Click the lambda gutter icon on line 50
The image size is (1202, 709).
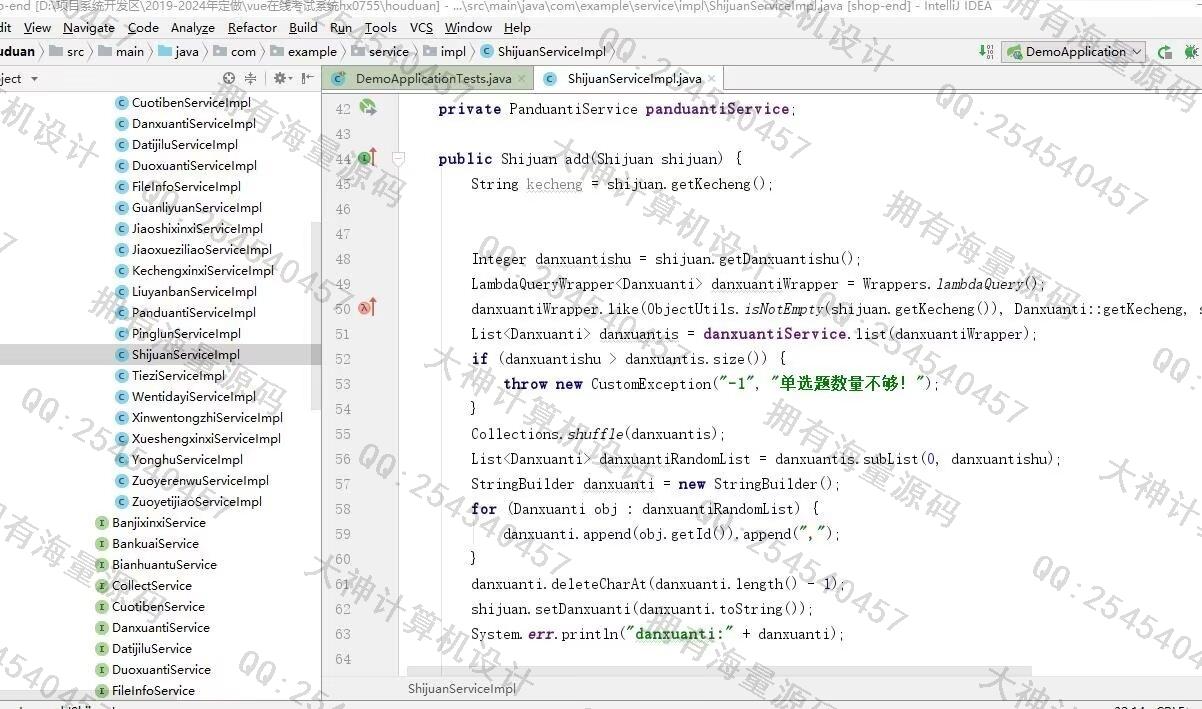pyautogui.click(x=367, y=308)
